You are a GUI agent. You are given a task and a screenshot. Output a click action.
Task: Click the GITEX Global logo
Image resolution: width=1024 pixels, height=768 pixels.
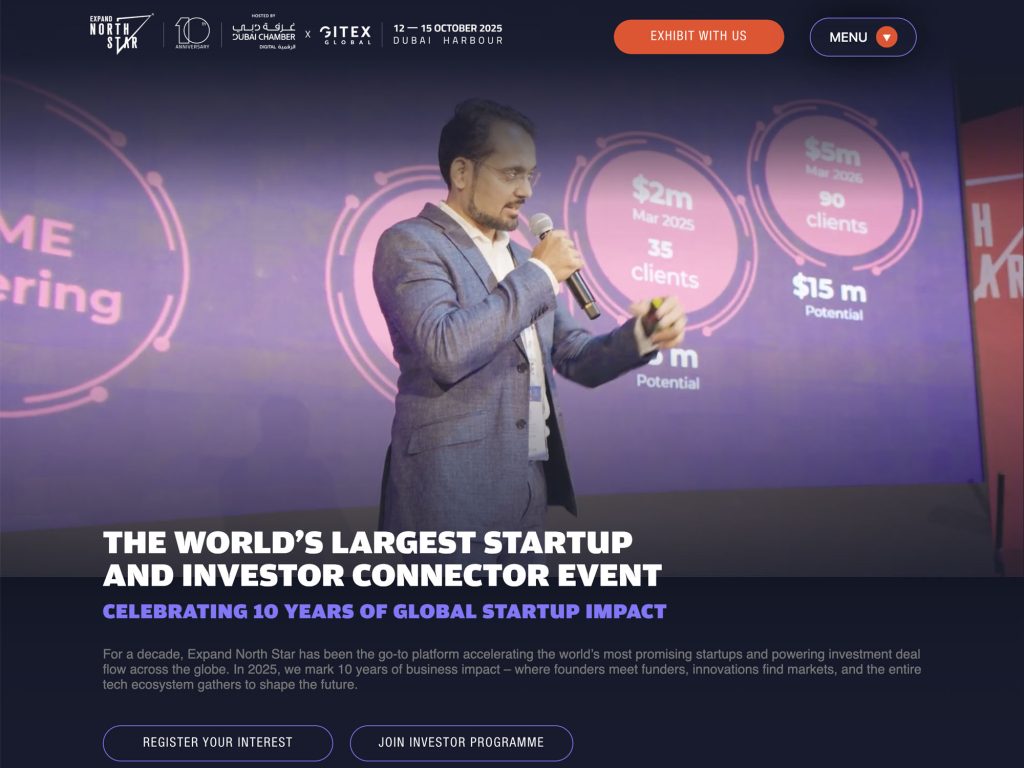coord(345,35)
